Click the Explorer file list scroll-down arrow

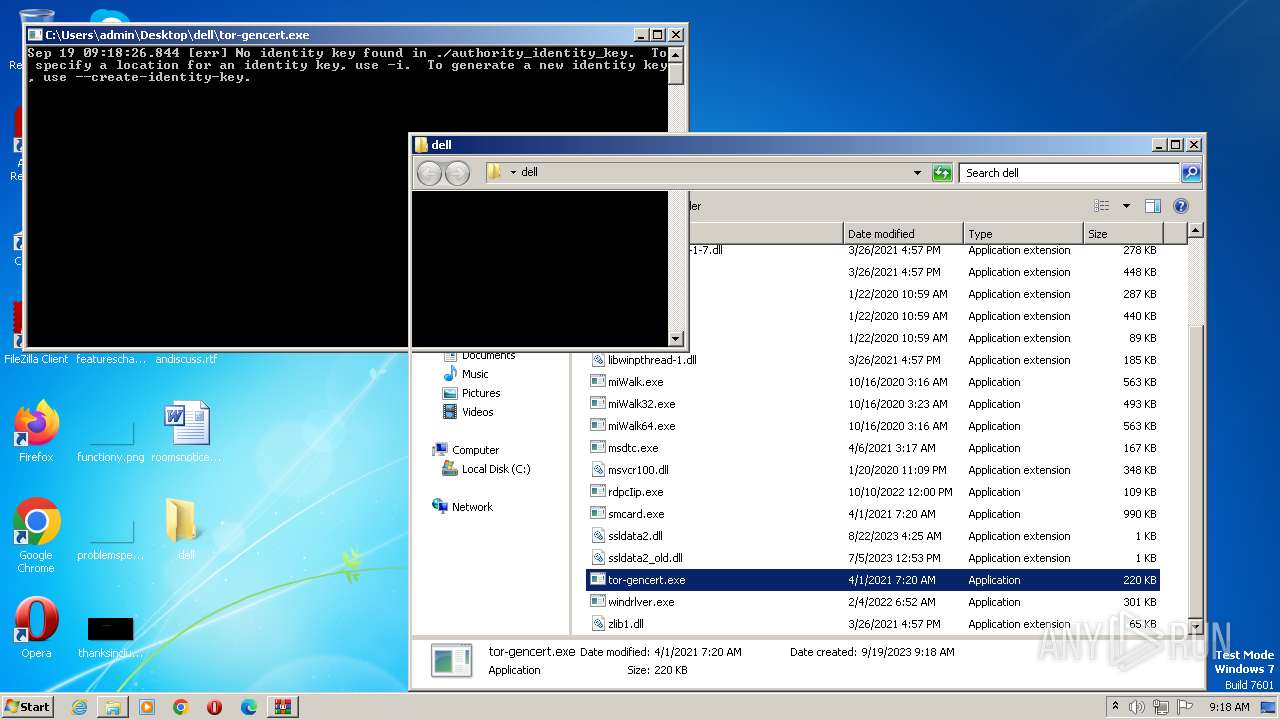(x=1195, y=626)
